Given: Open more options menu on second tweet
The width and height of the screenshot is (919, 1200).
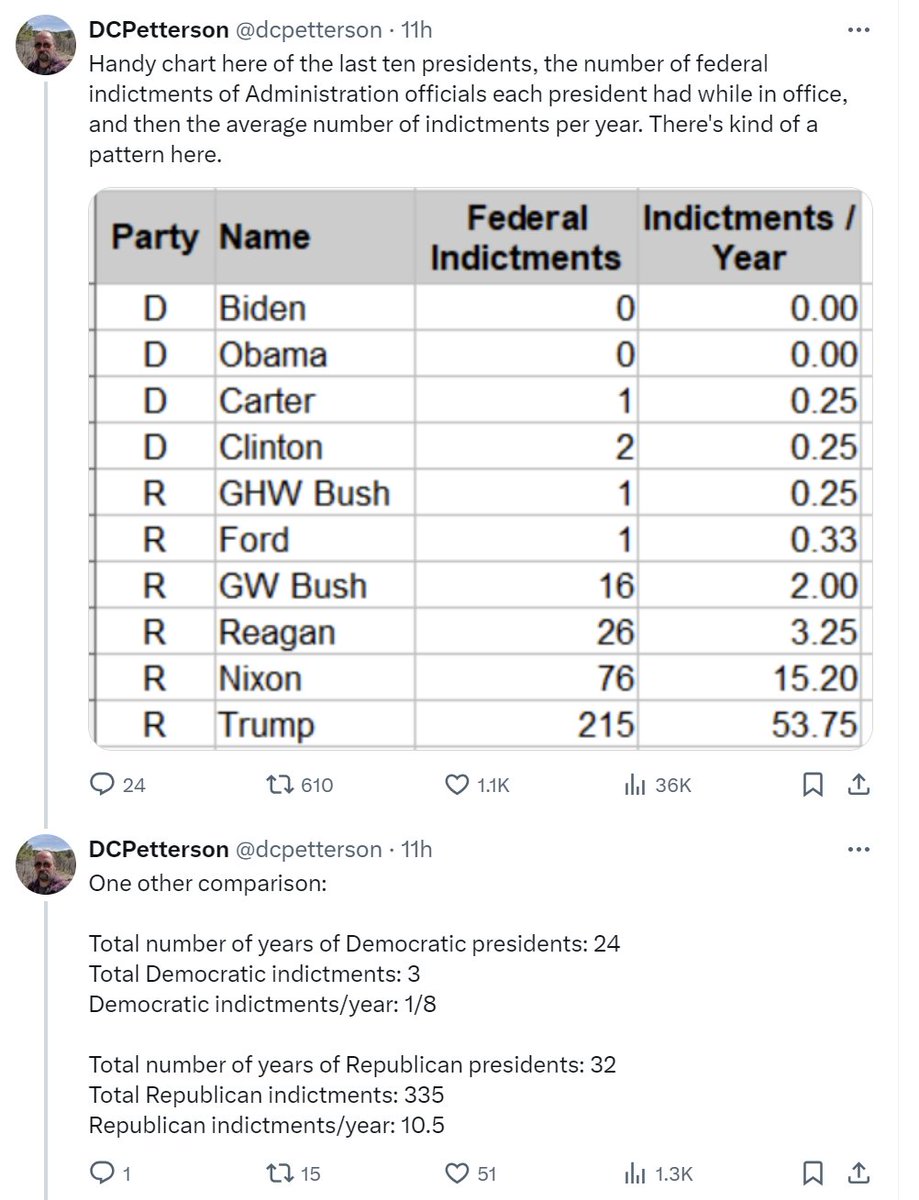Looking at the screenshot, I should pyautogui.click(x=858, y=849).
